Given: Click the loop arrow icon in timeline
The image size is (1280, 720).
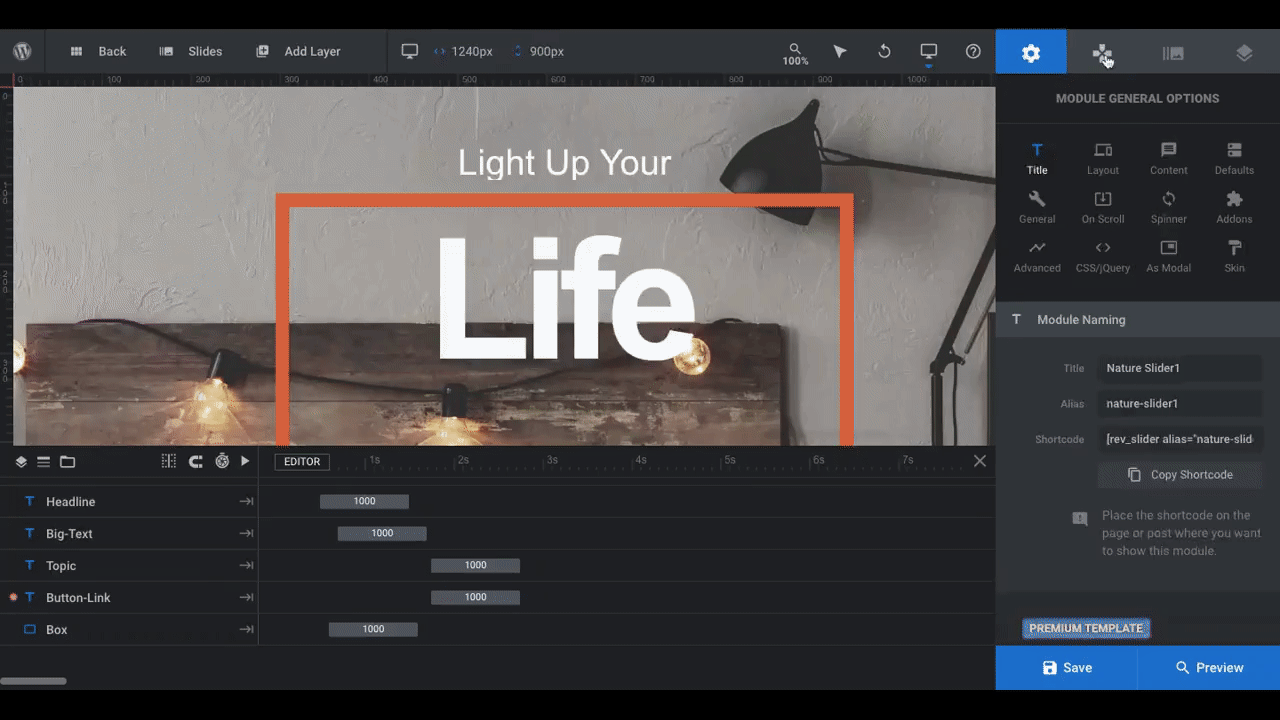Looking at the screenshot, I should pos(195,461).
